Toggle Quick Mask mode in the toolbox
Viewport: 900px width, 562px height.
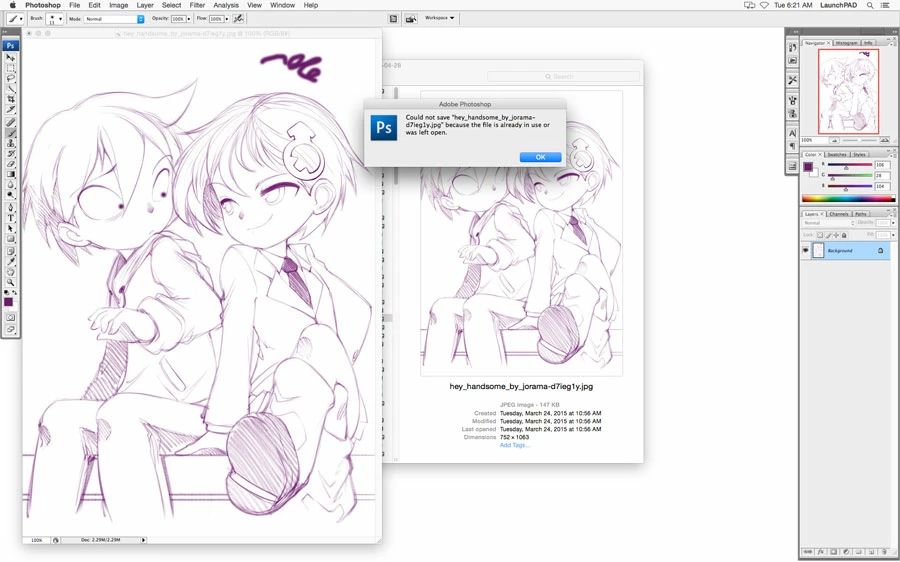click(x=10, y=316)
